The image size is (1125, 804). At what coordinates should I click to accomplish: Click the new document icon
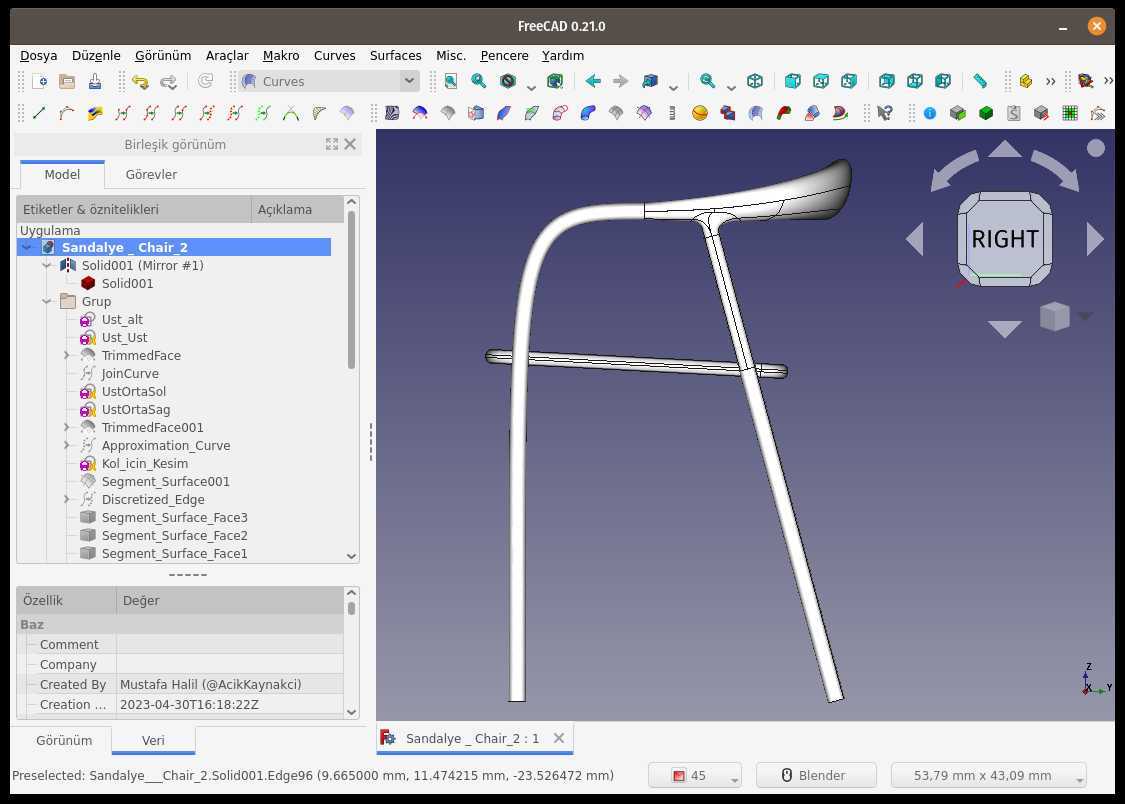40,81
